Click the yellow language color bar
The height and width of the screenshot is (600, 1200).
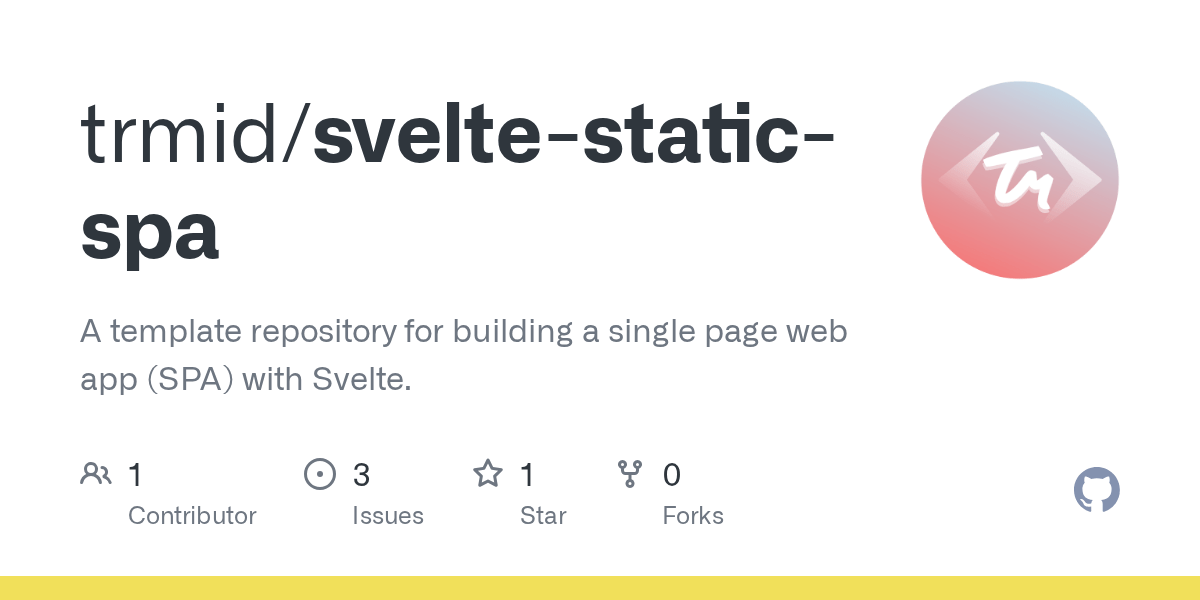pos(600,588)
